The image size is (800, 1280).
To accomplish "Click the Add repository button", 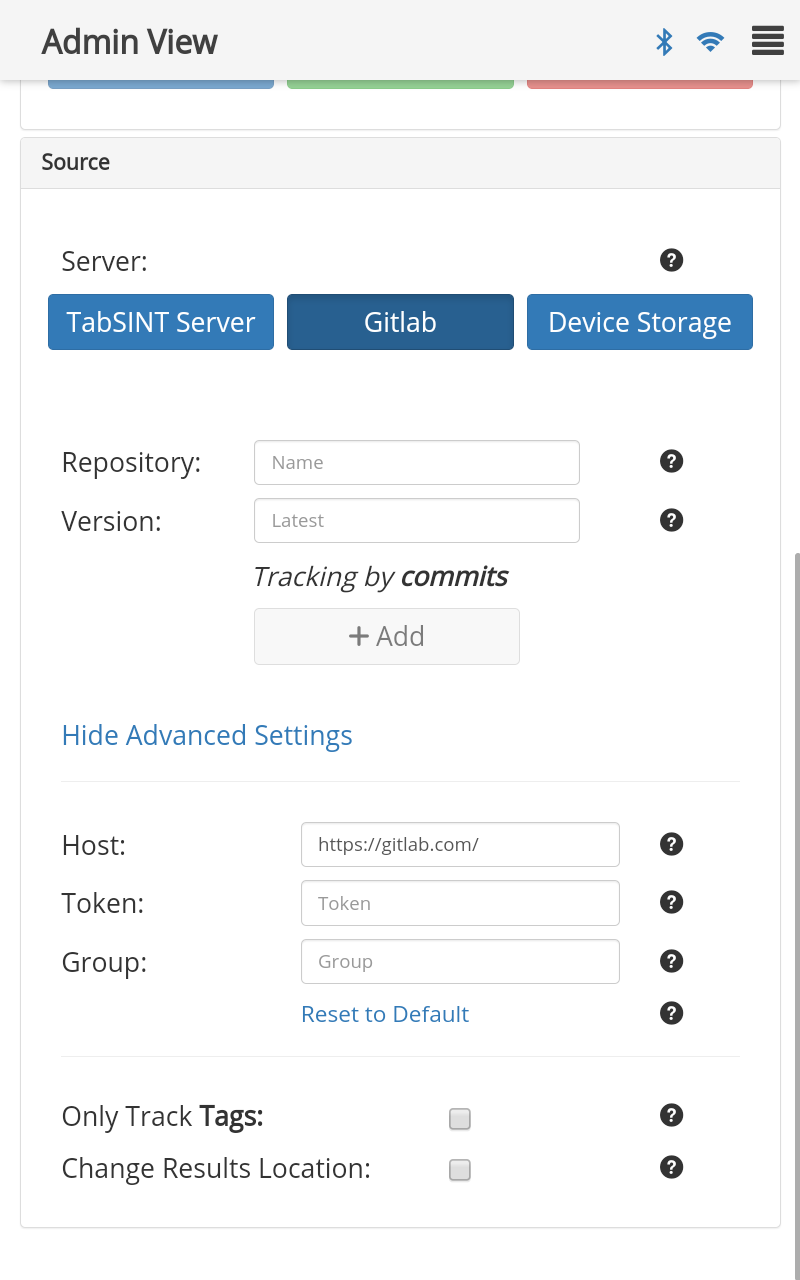I will point(387,636).
